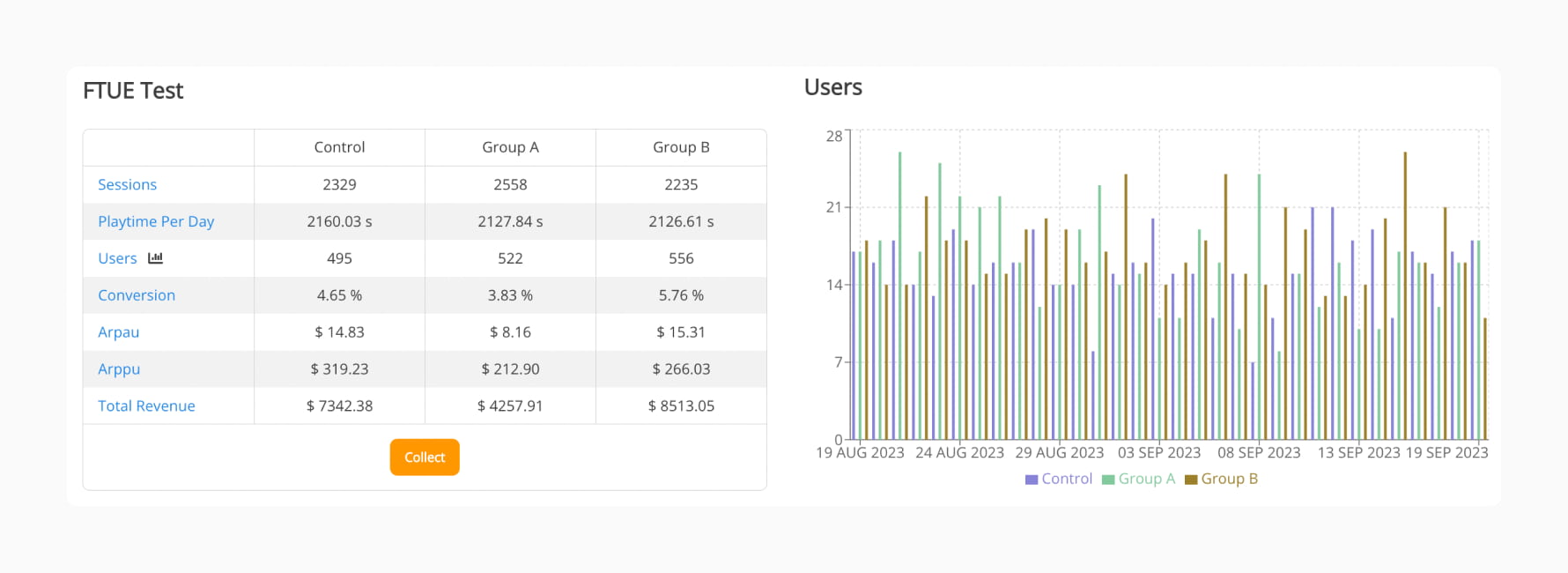Click the purple Control legend color square
The height and width of the screenshot is (573, 1568).
[1032, 480]
